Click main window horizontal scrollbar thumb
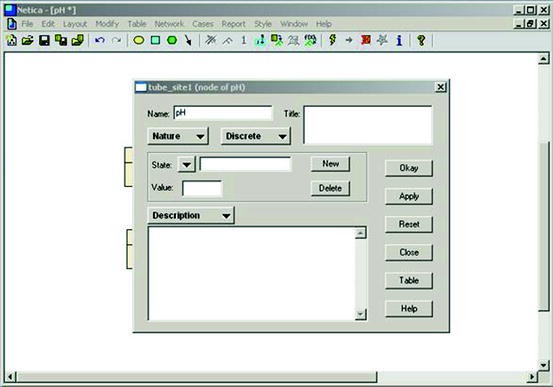Viewport: 553px width, 387px height. [x=197, y=377]
